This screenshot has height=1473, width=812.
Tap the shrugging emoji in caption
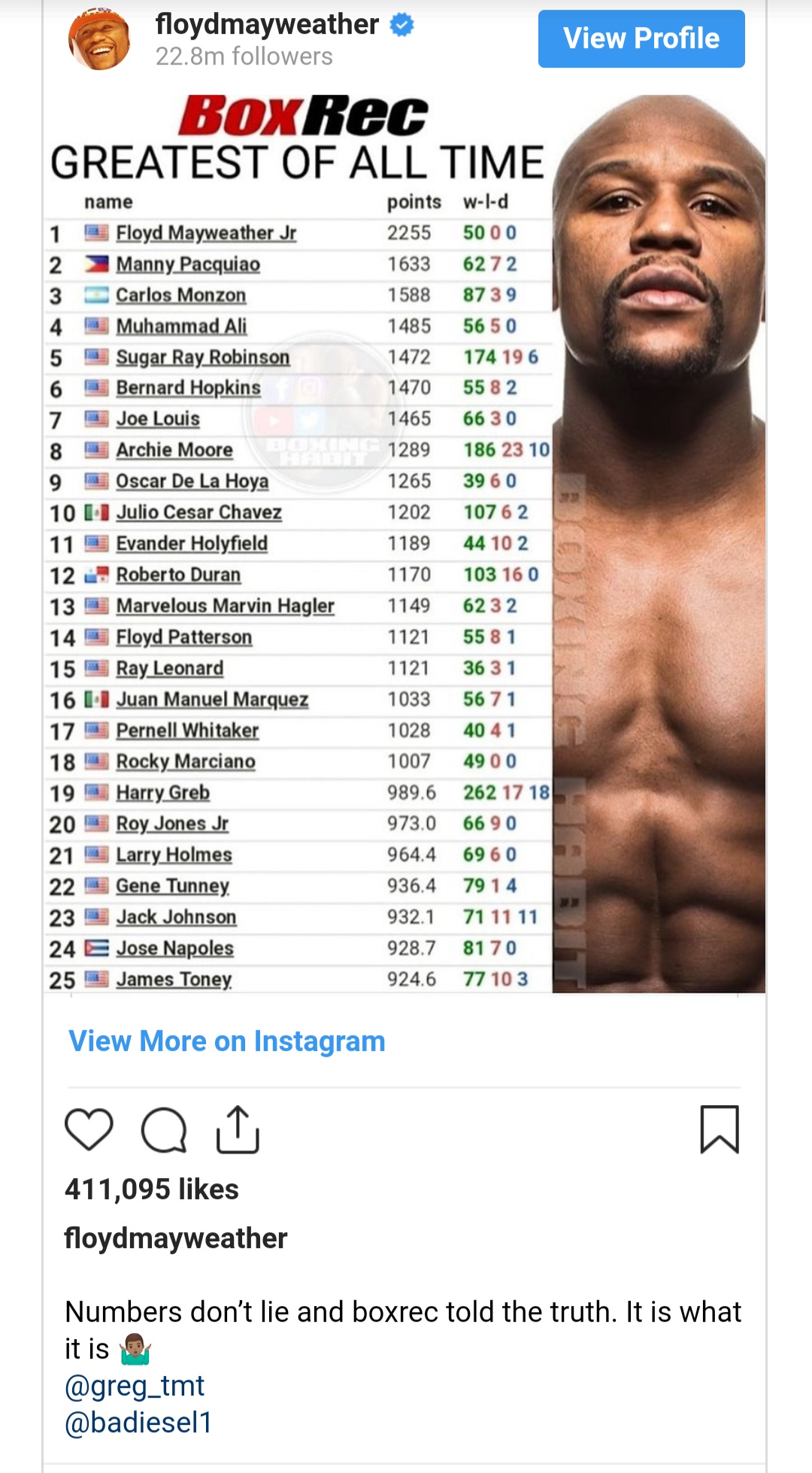point(136,1349)
